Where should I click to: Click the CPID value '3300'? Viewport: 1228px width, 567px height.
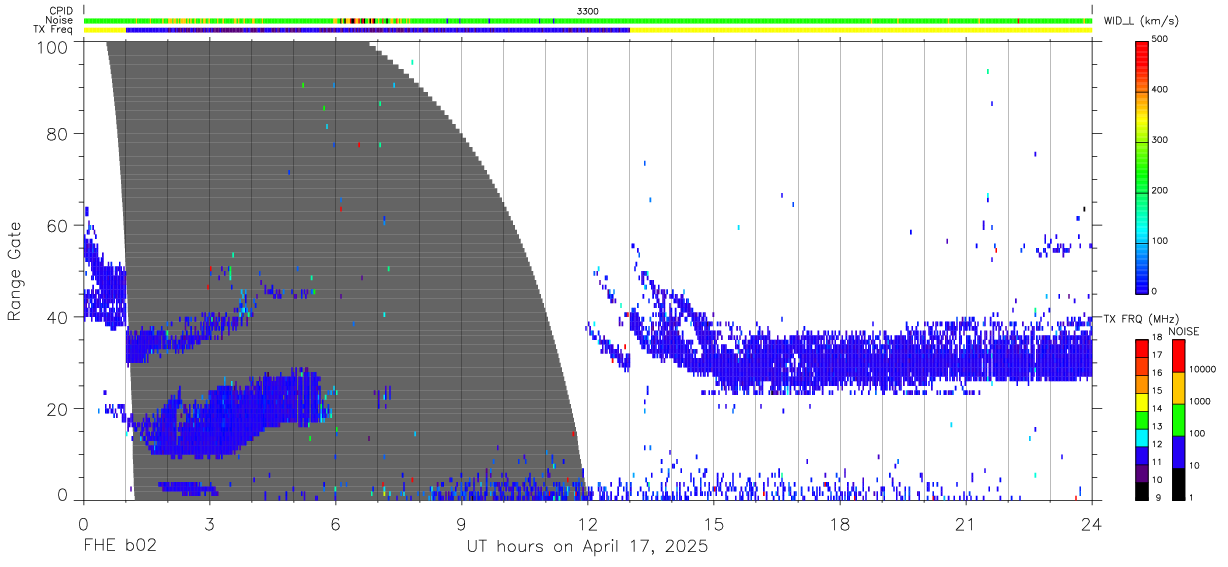[588, 10]
